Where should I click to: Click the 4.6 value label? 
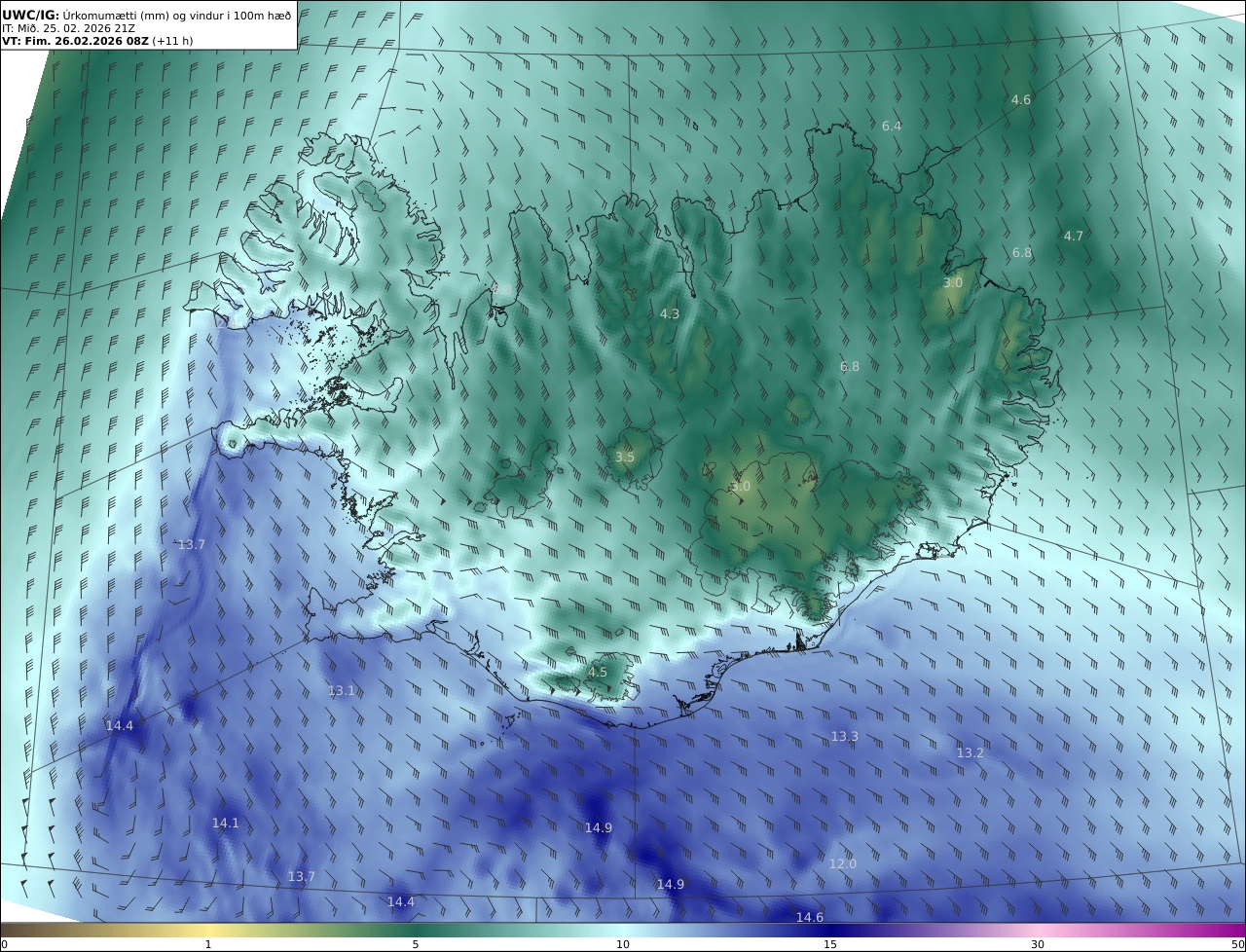(1020, 99)
